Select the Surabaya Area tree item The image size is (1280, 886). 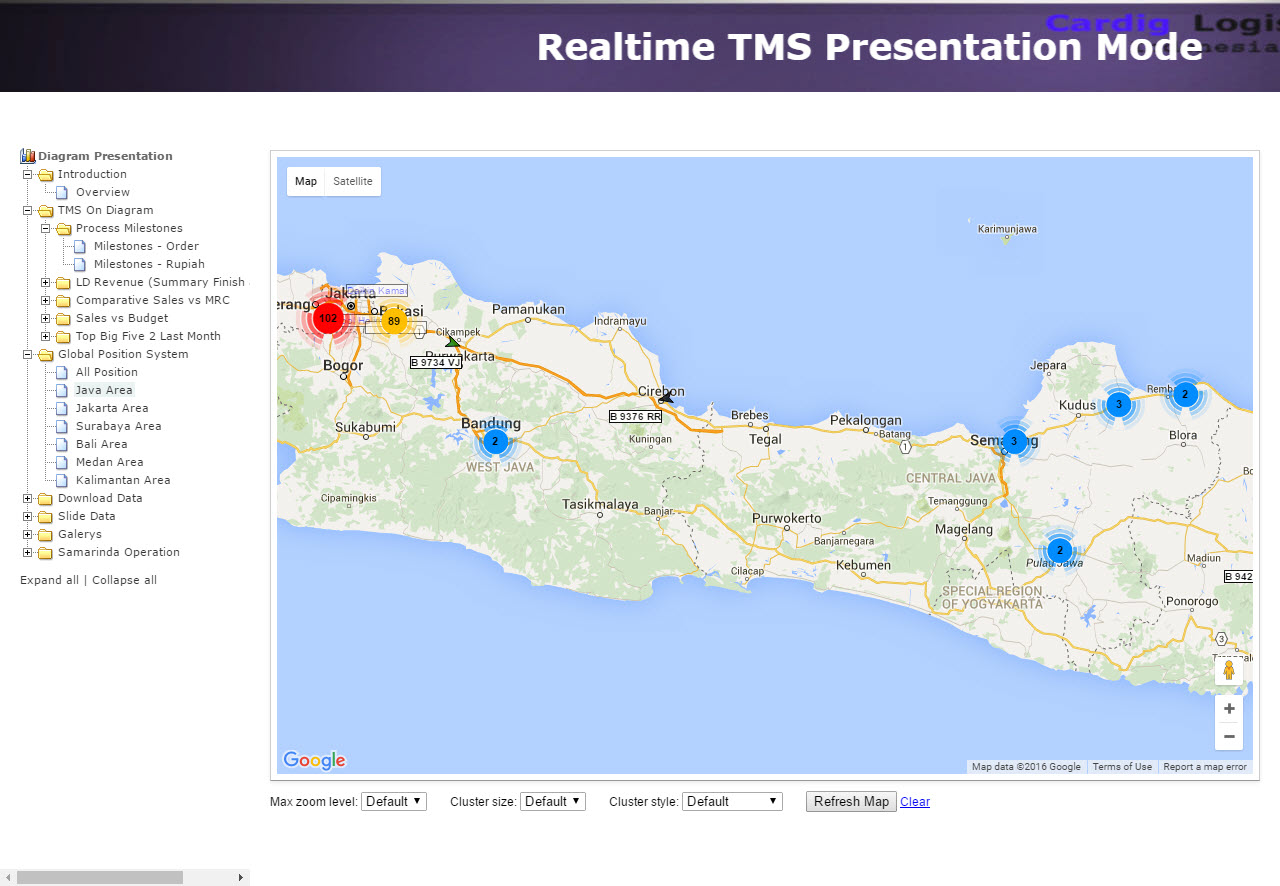[118, 426]
